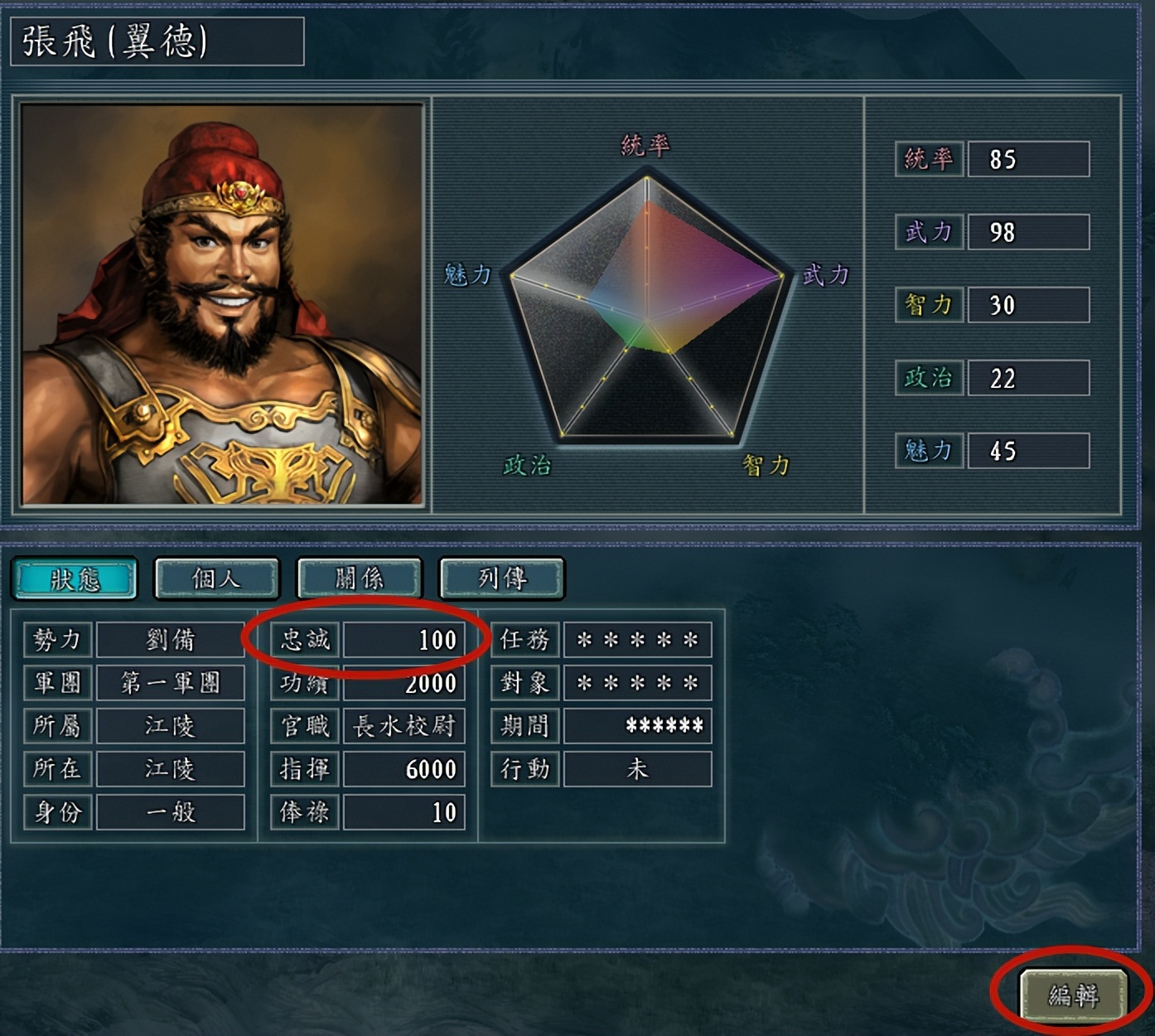Open the 關係 tab
Screen dimensions: 1155x1036
360,578
